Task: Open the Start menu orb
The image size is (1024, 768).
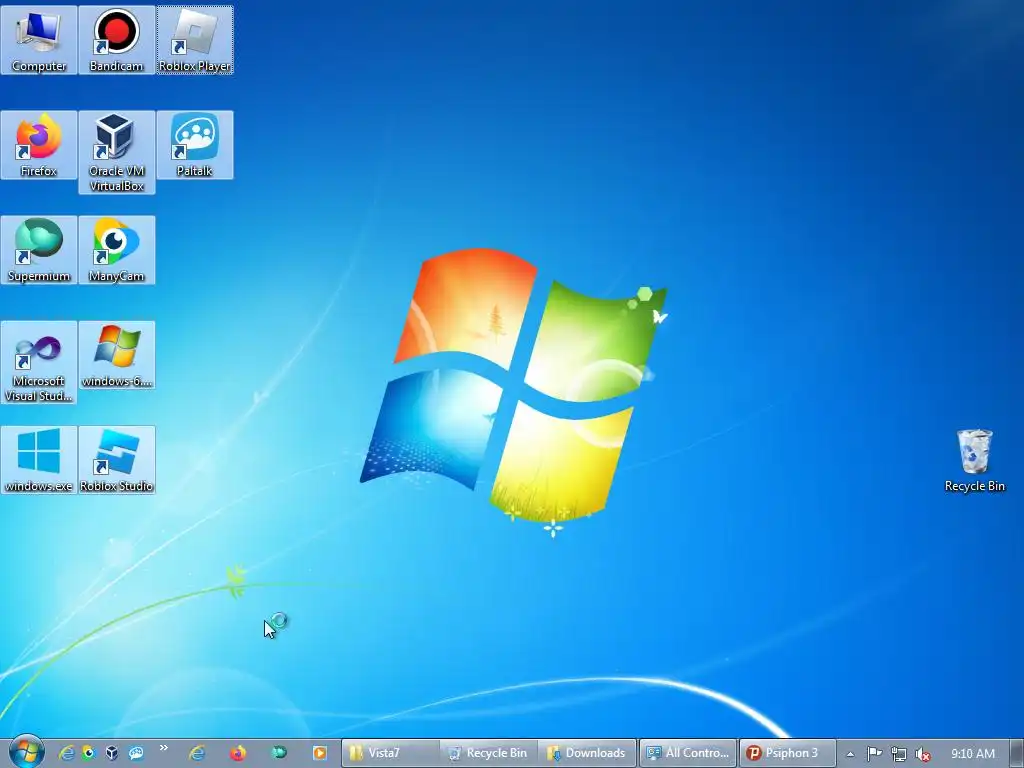Action: pyautogui.click(x=26, y=752)
